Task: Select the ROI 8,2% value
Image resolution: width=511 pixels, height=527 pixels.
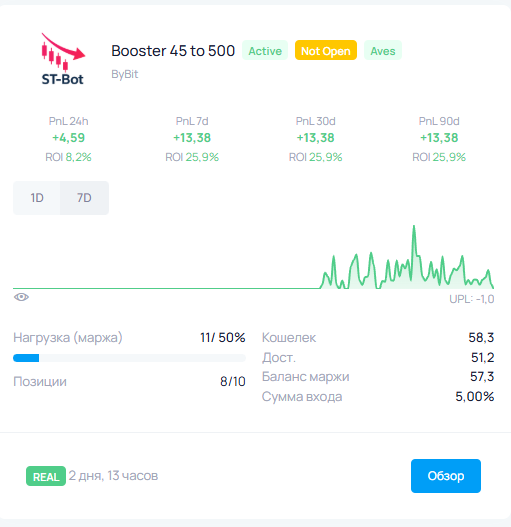Action: [69, 157]
